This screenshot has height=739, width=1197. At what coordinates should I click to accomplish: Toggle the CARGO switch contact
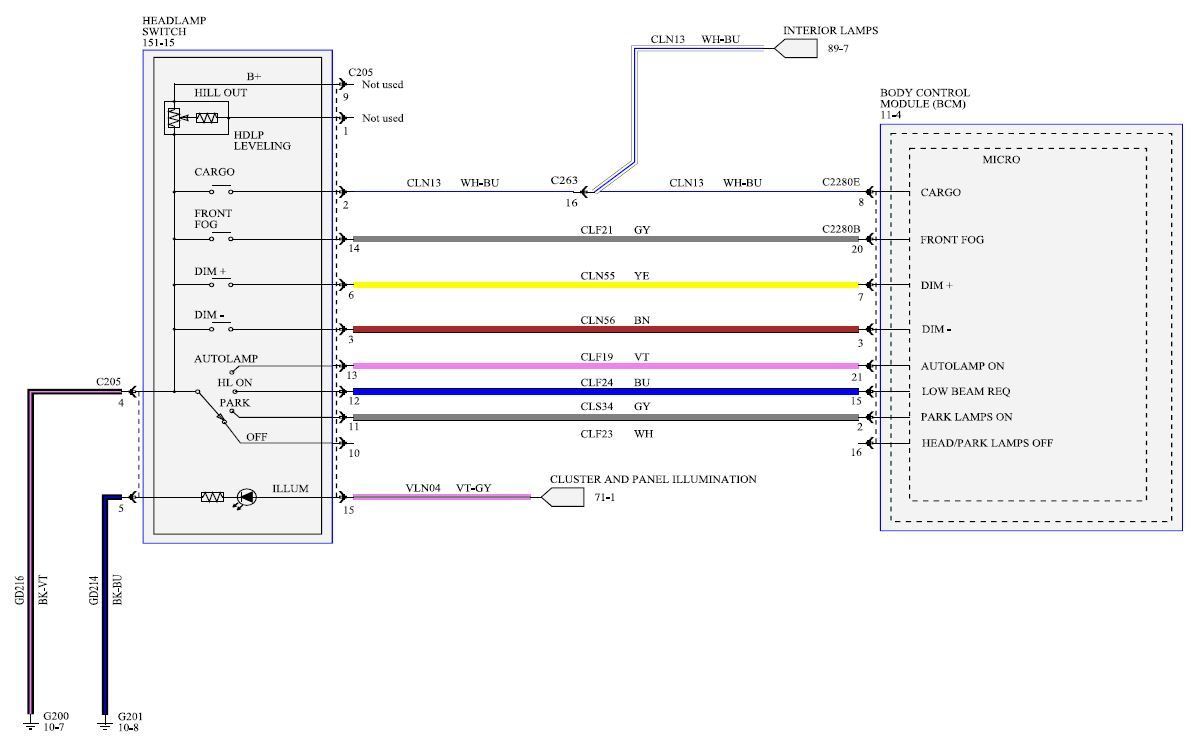pyautogui.click(x=221, y=191)
